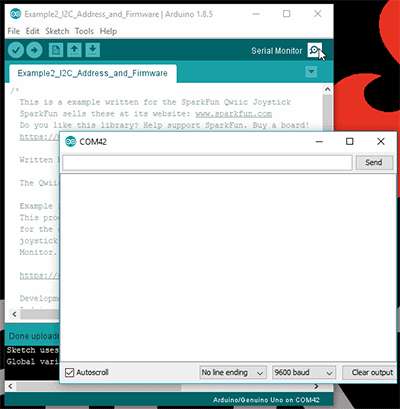Image resolution: width=400 pixels, height=409 pixels.
Task: Click the serial monitor text input field
Action: pyautogui.click(x=207, y=163)
